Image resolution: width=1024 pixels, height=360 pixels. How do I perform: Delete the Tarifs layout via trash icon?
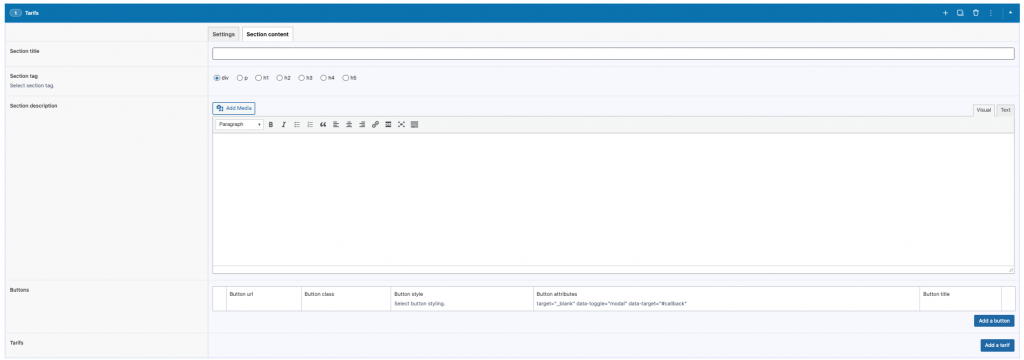[x=976, y=13]
